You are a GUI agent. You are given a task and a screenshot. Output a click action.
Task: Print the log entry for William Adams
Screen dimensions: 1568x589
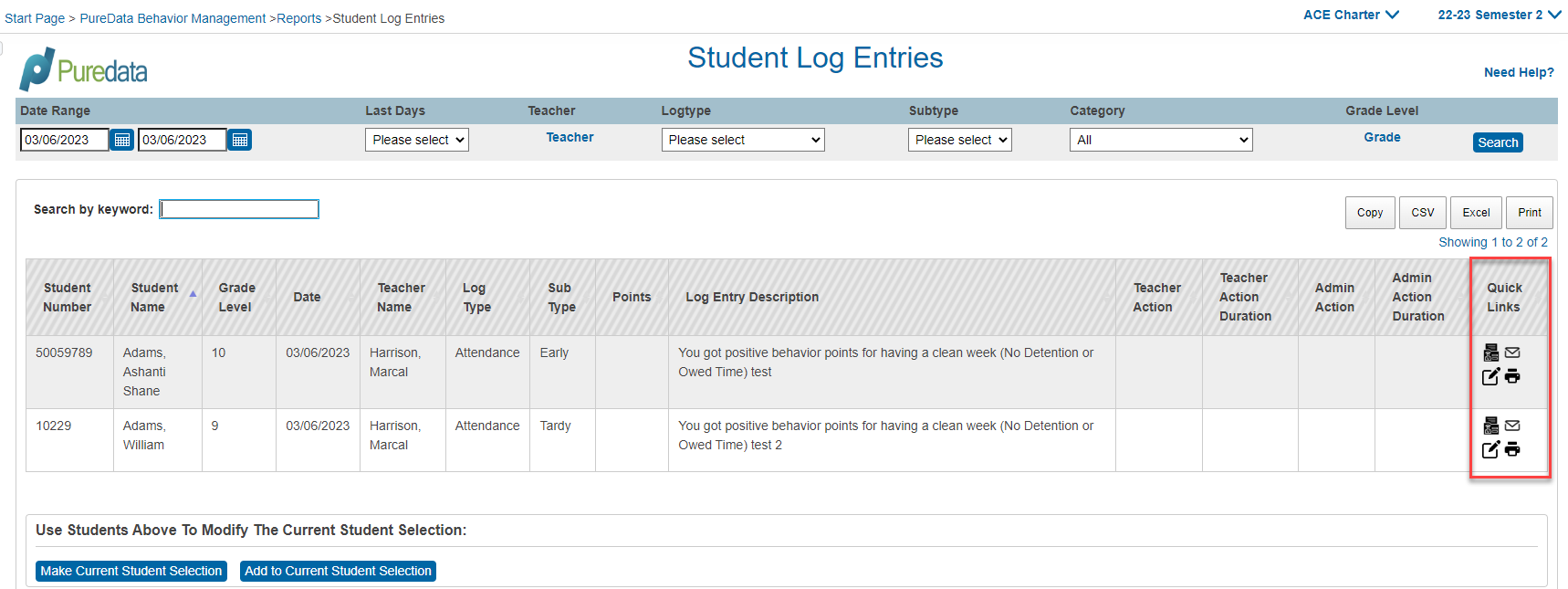1512,448
